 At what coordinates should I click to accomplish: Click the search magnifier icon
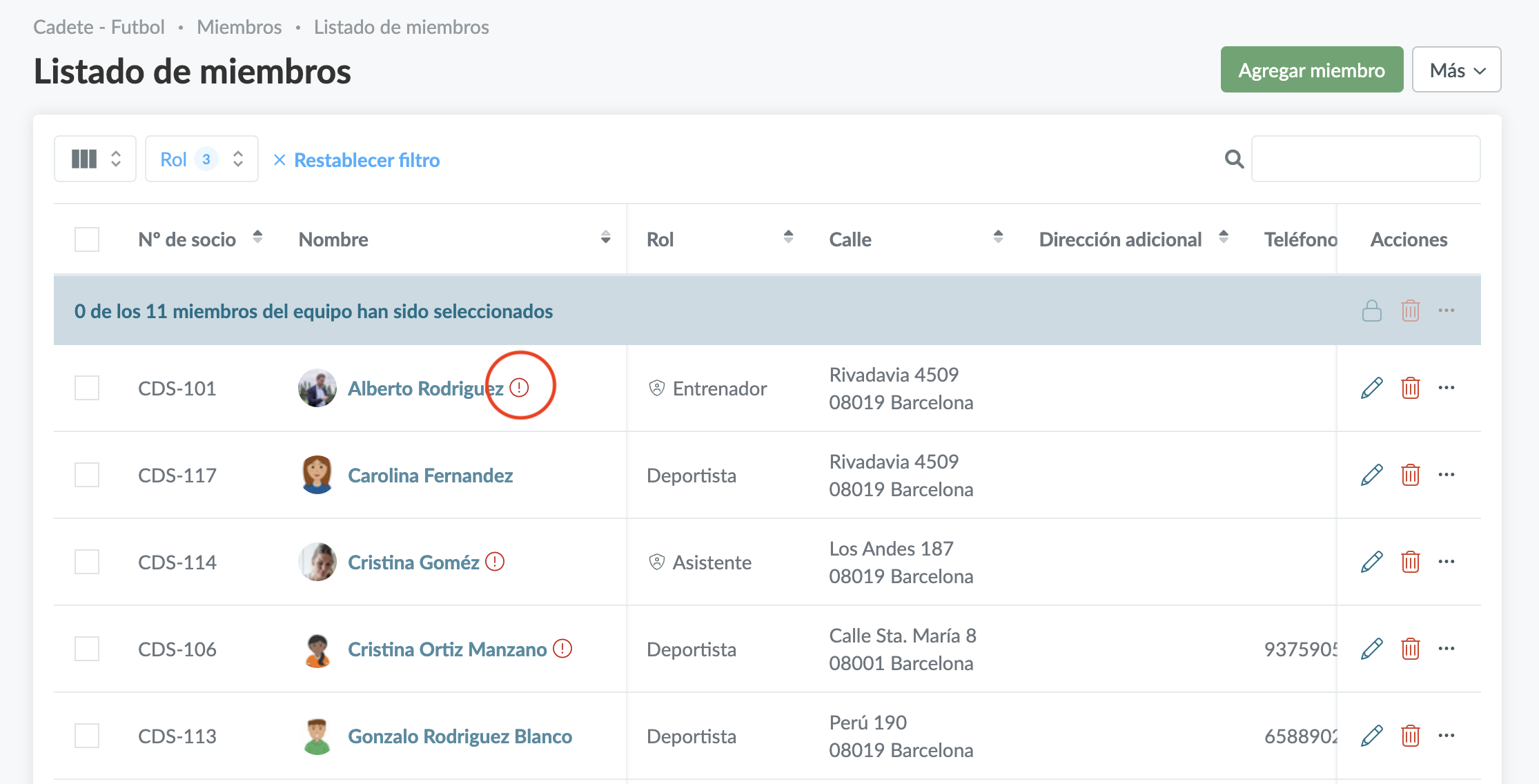click(1234, 159)
